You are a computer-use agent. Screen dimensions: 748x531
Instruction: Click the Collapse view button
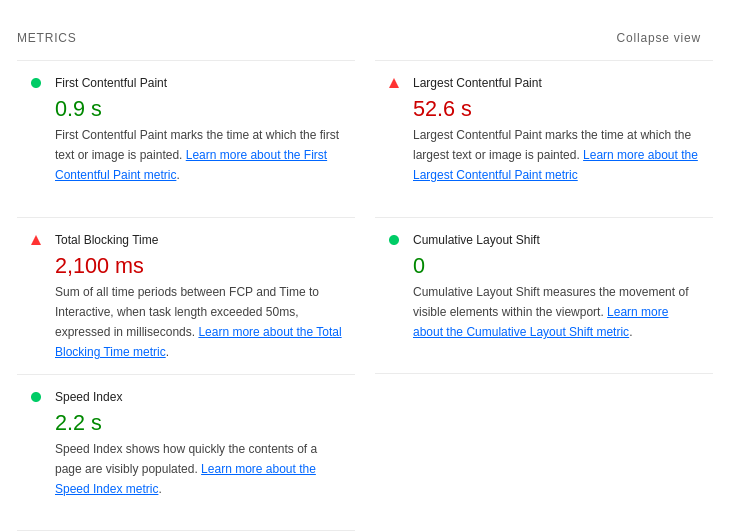click(x=658, y=38)
